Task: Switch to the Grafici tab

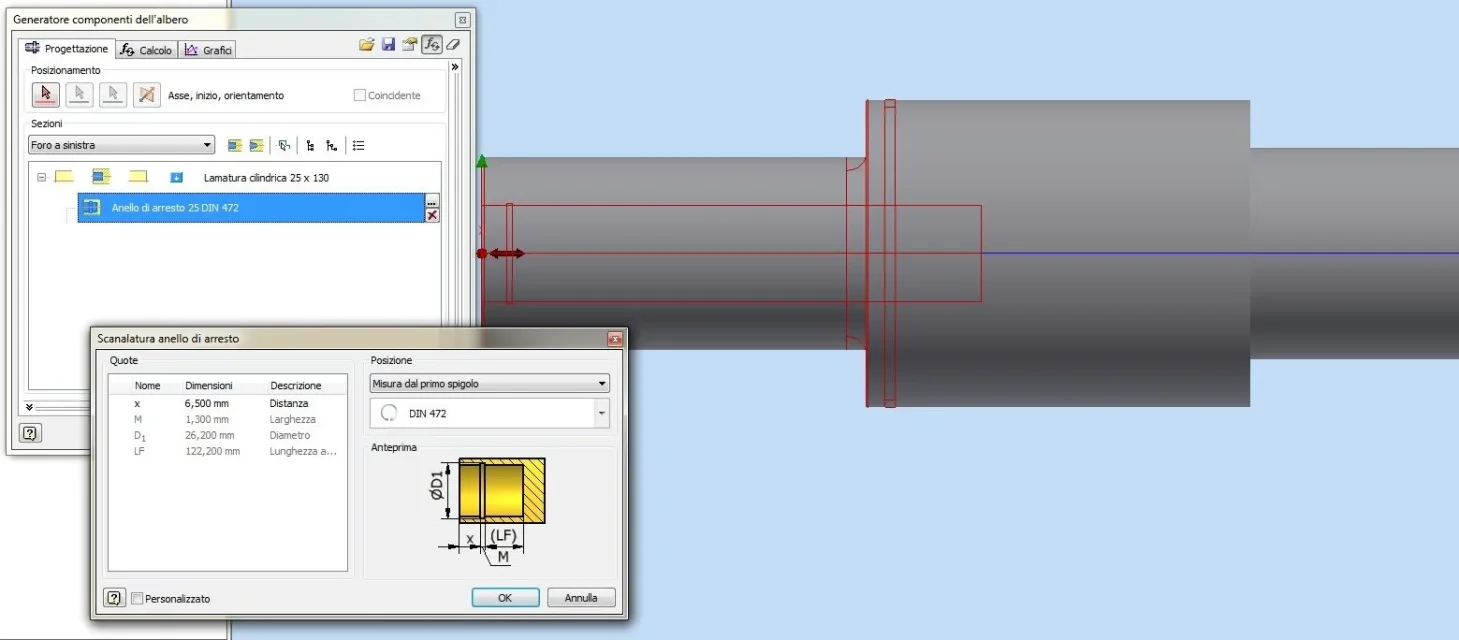Action: (208, 50)
